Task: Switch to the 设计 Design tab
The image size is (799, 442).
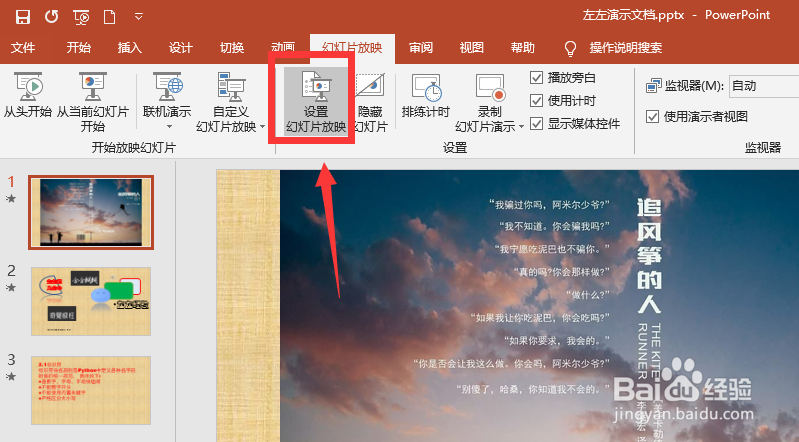Action: click(x=181, y=48)
